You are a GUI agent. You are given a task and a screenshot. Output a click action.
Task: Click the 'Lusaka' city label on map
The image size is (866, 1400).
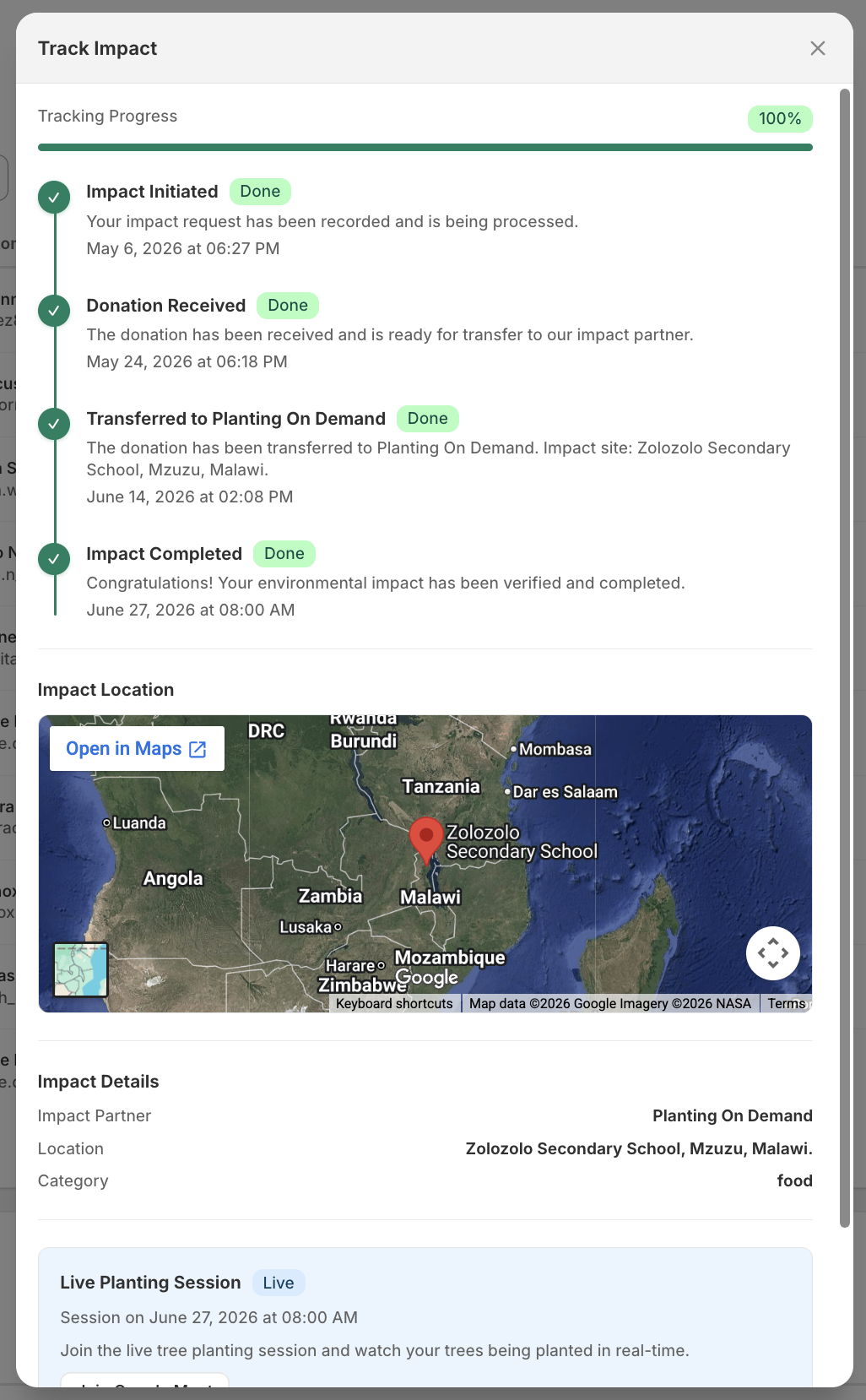[x=306, y=927]
